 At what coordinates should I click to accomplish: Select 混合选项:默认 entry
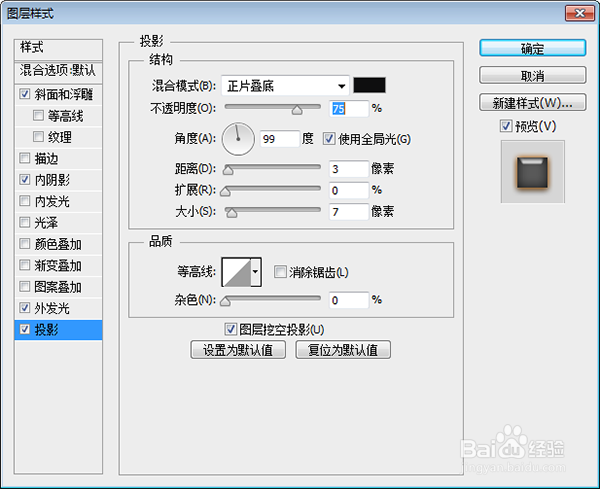pyautogui.click(x=58, y=72)
